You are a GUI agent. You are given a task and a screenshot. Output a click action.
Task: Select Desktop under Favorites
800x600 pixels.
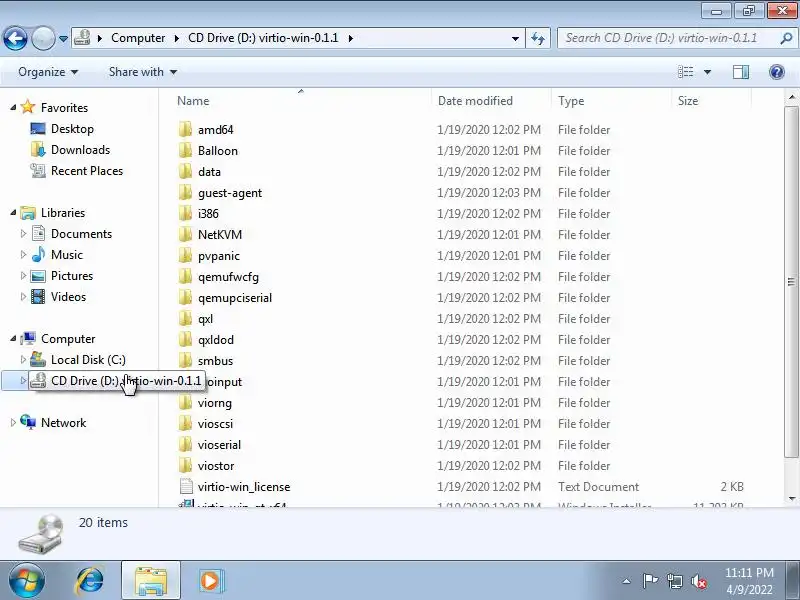click(x=72, y=129)
